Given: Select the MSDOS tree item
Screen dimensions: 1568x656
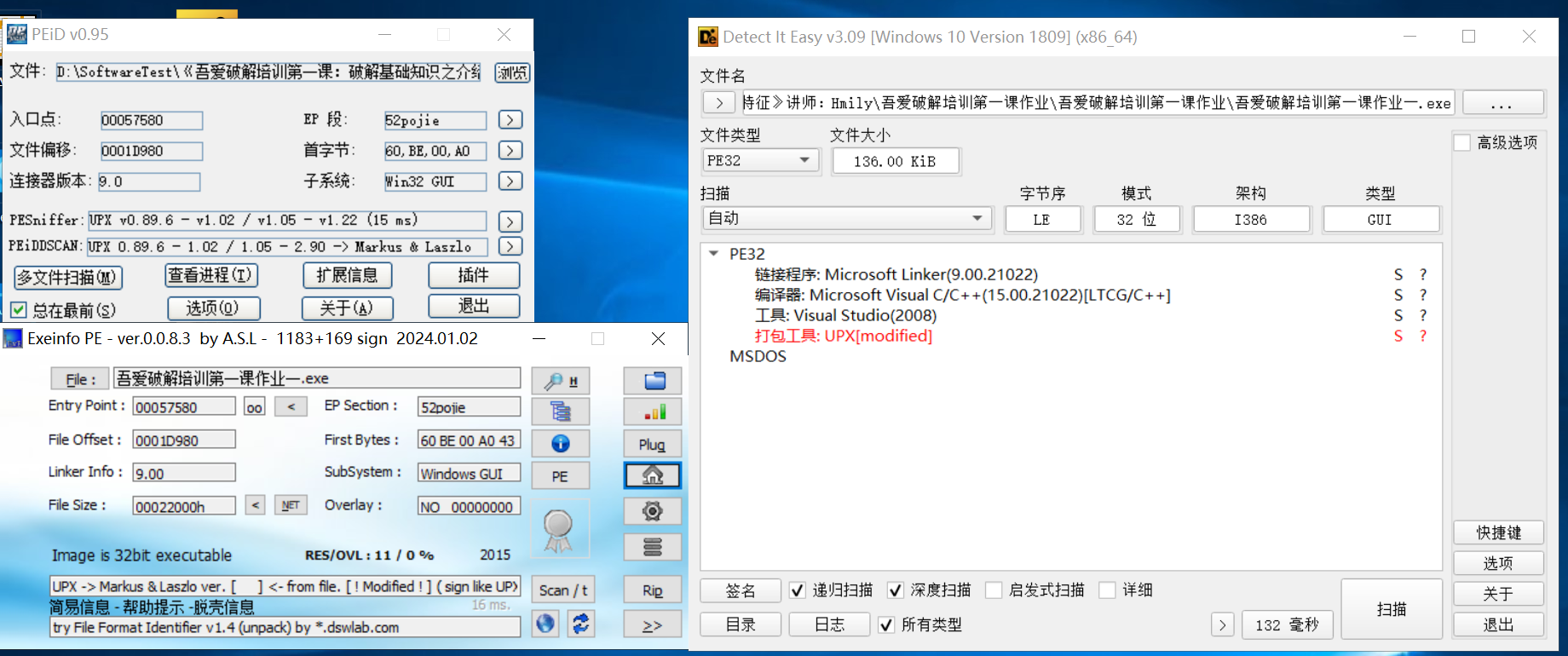Looking at the screenshot, I should (758, 356).
